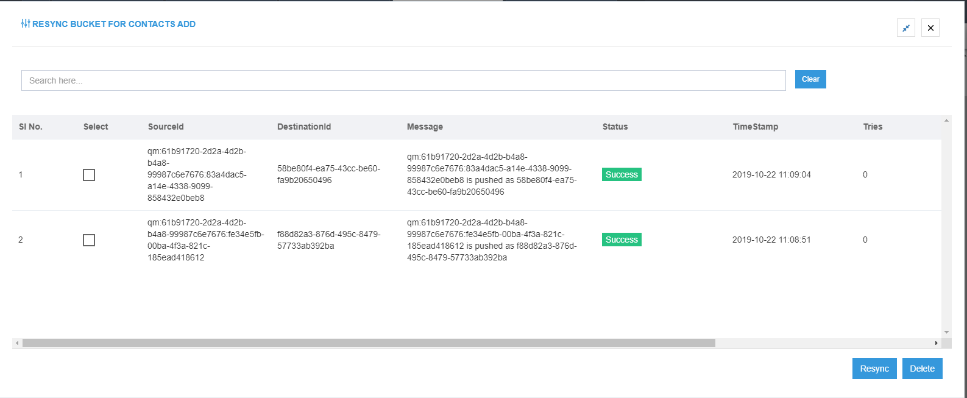Viewport: 967px width, 398px height.
Task: Click the Delete button
Action: 923,368
